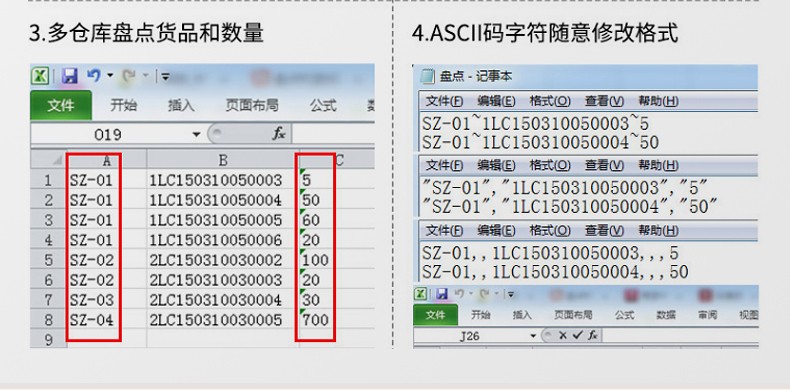The image size is (790, 390).
Task: Click the fx insert function icon beside O19
Action: tap(279, 134)
